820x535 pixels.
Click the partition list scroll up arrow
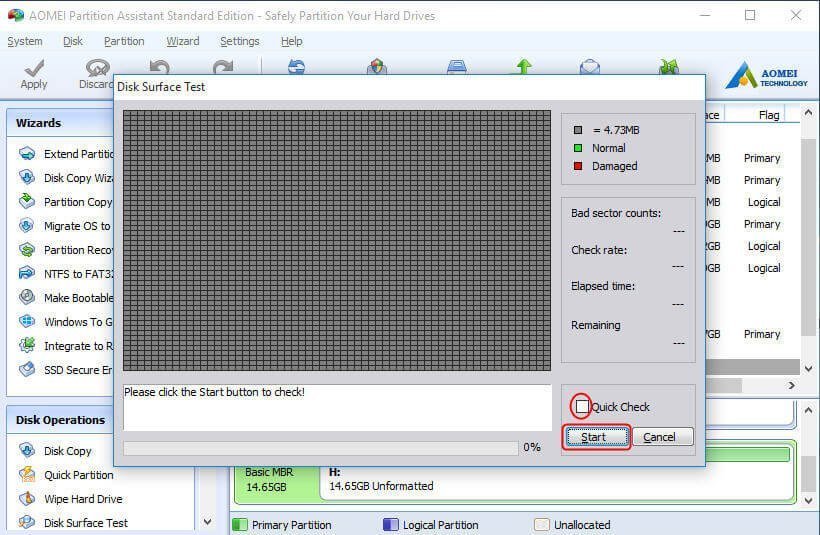coord(808,112)
